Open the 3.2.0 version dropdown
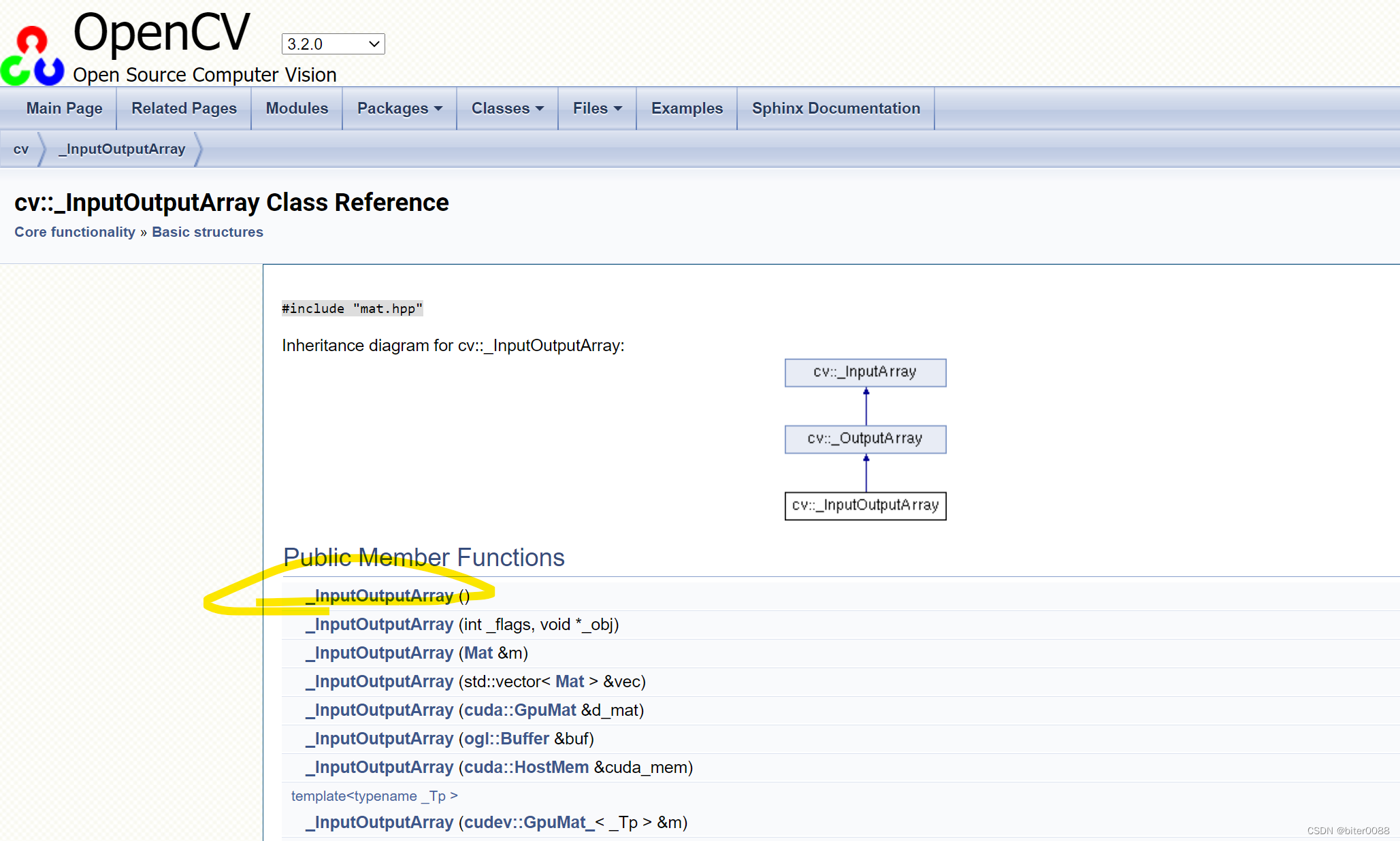 [x=333, y=44]
